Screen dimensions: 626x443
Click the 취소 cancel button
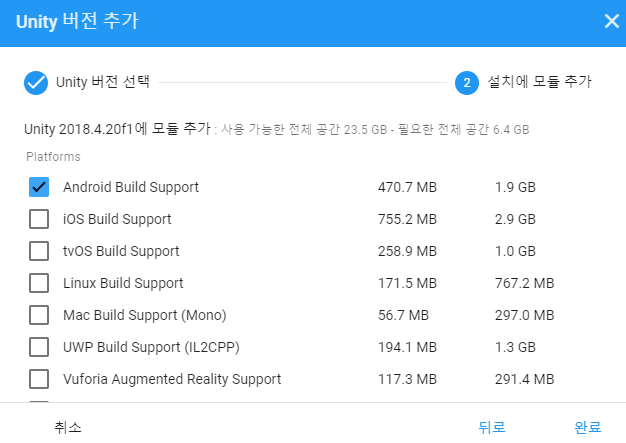tap(68, 427)
